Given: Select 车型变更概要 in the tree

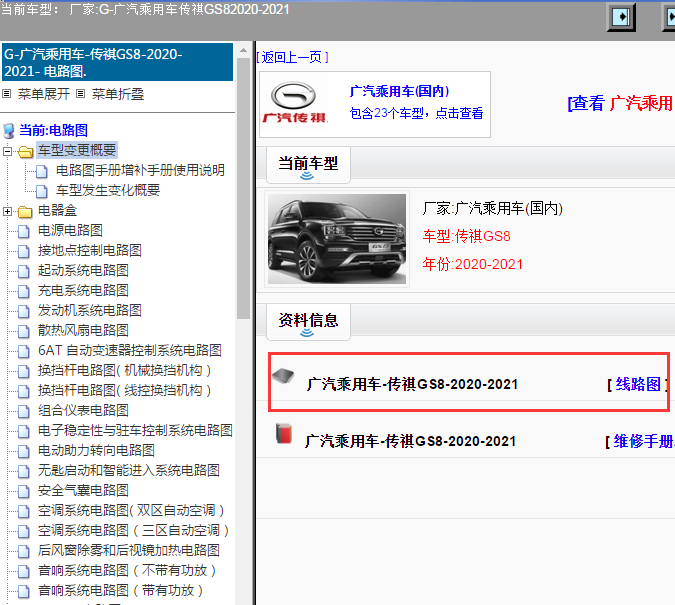Looking at the screenshot, I should point(77,150).
